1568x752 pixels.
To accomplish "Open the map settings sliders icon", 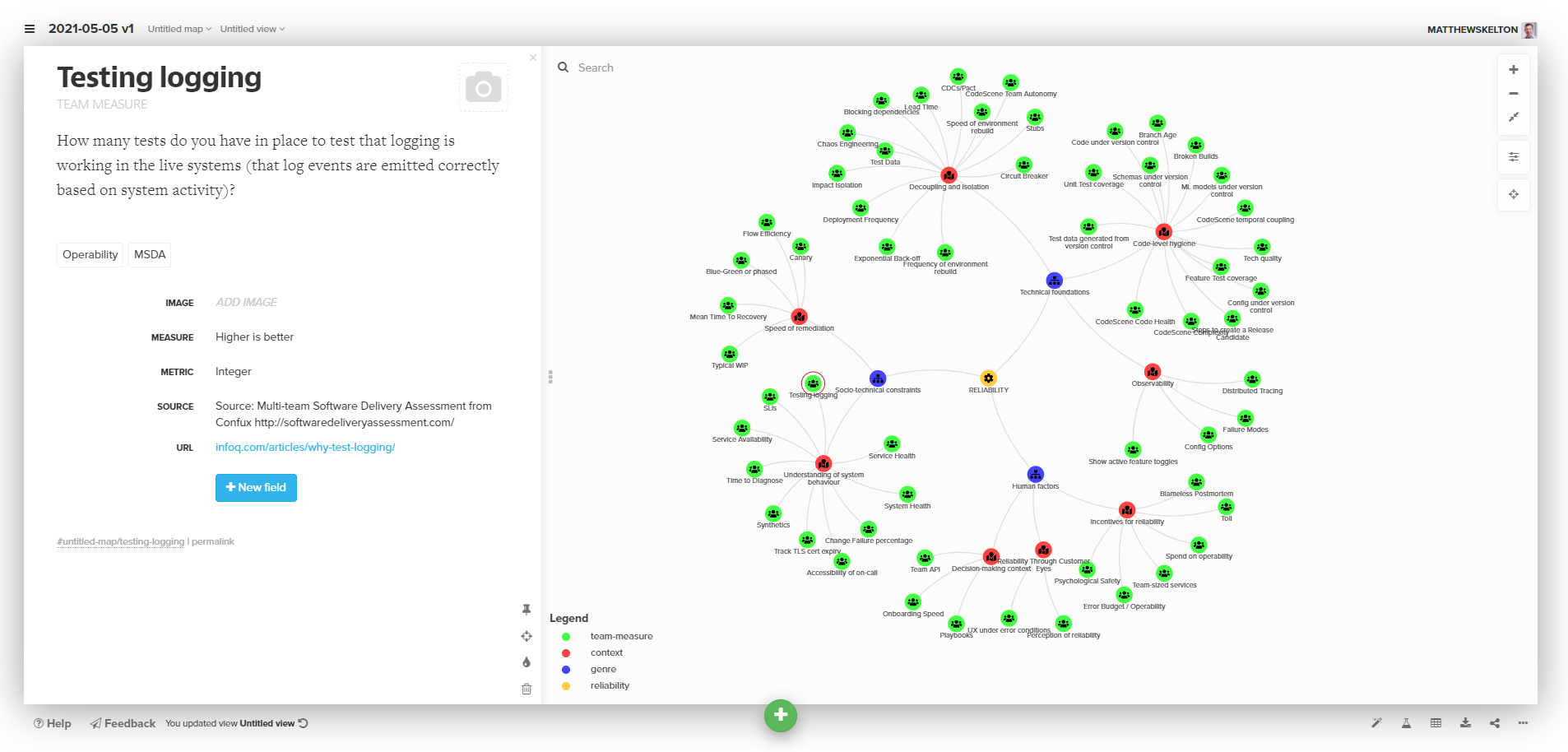I will pyautogui.click(x=1514, y=156).
